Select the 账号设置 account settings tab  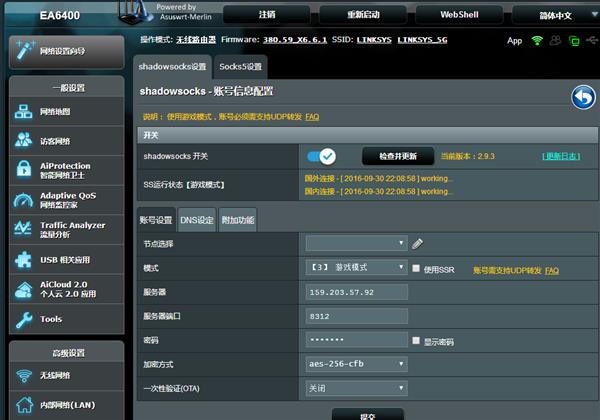coord(156,220)
